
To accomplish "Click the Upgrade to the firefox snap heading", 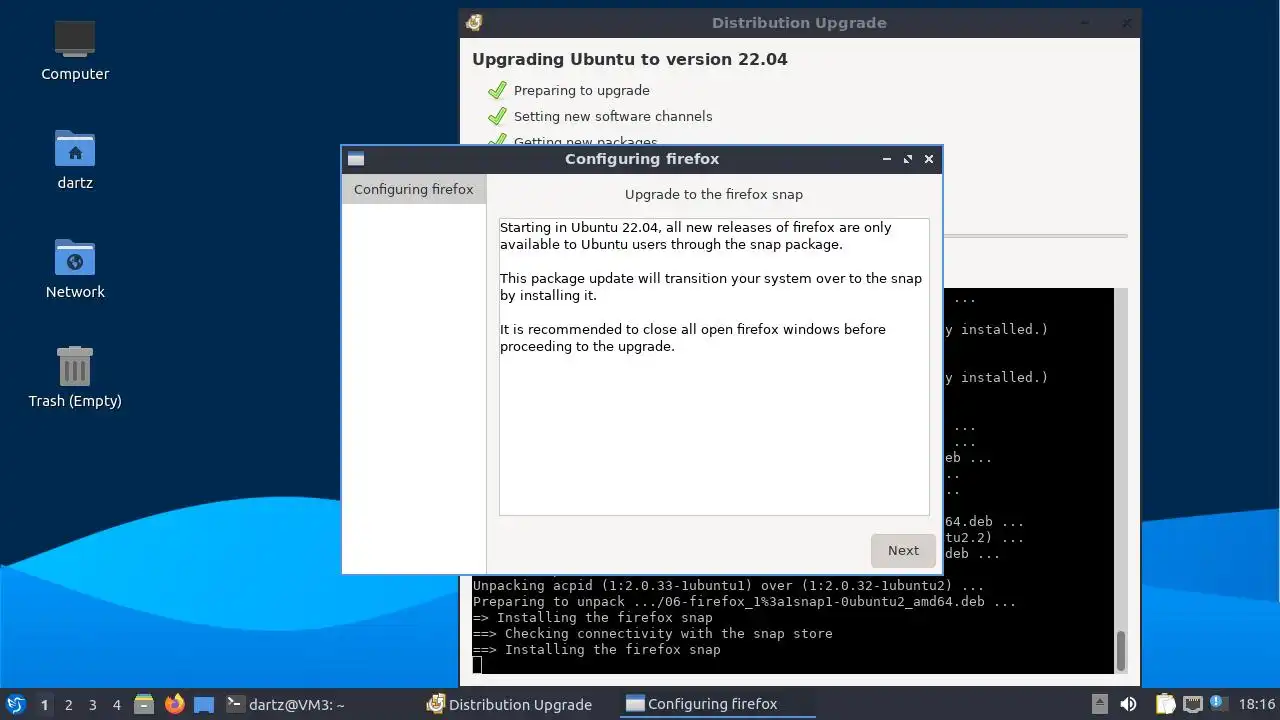I will [714, 194].
